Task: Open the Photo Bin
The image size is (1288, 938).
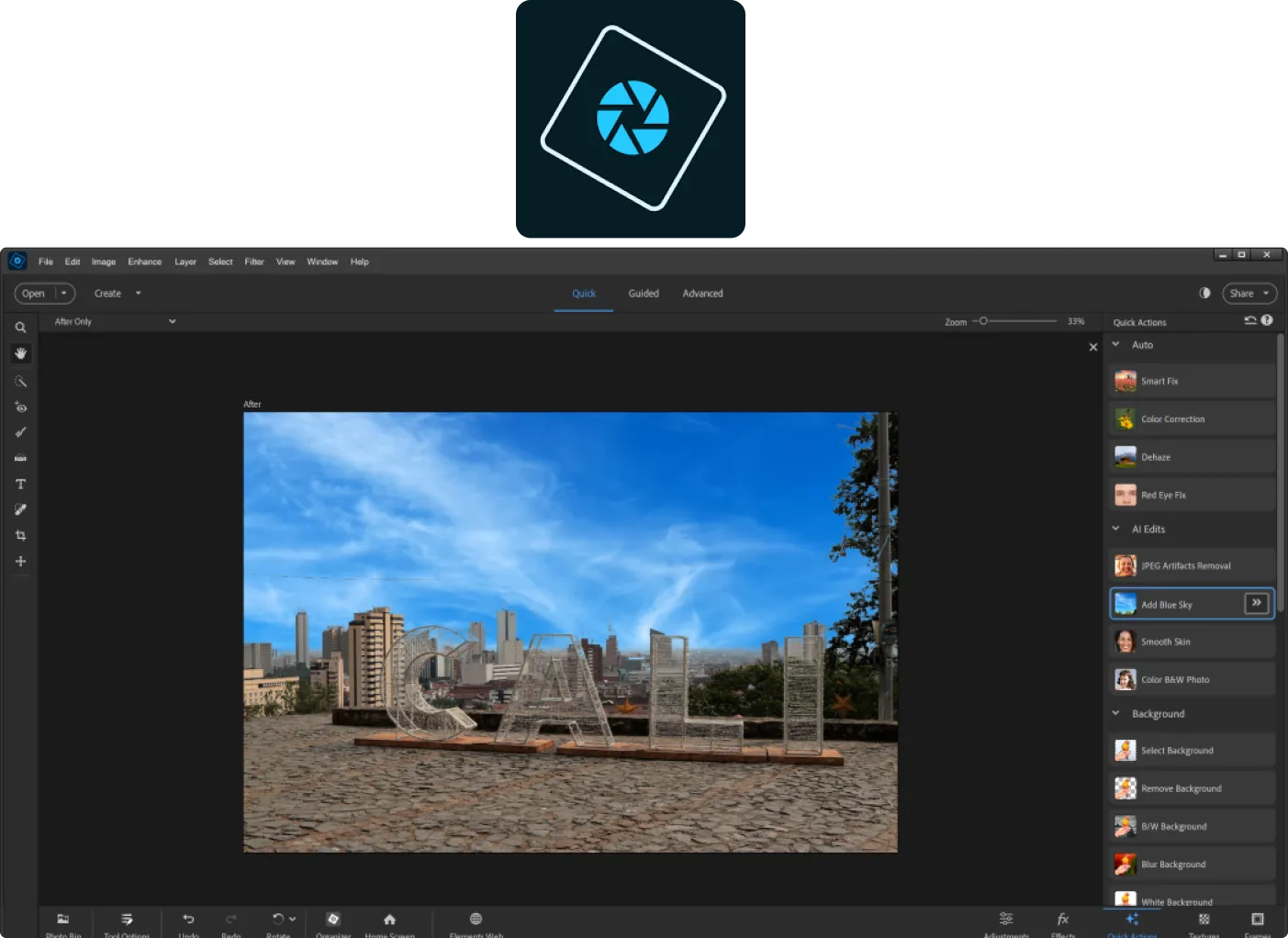Action: click(63, 923)
